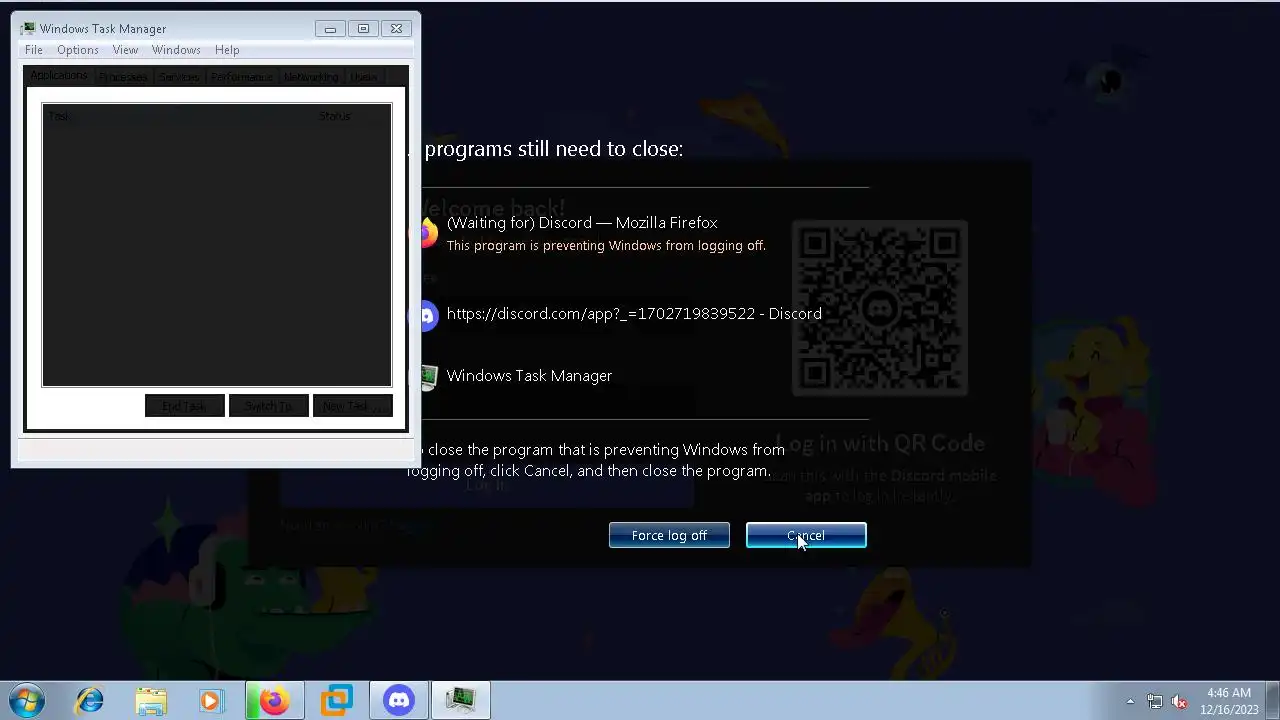Click the New Task button

pyautogui.click(x=352, y=406)
